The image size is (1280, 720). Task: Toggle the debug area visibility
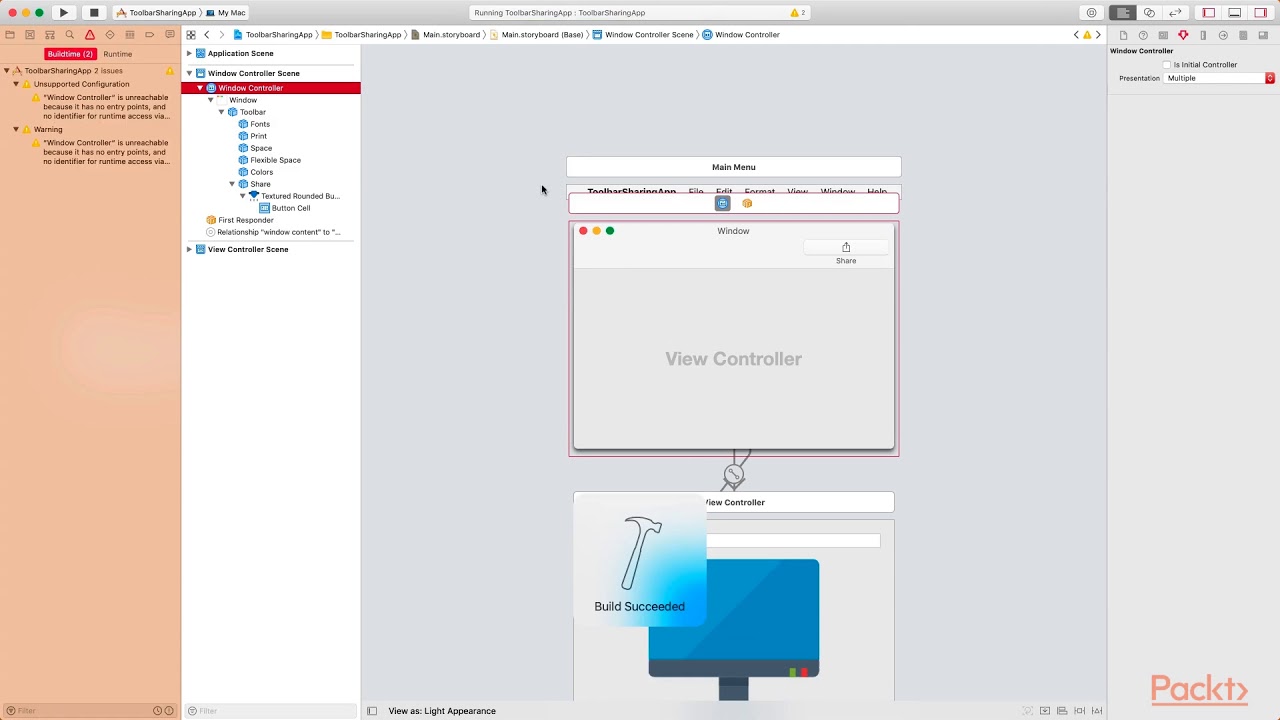click(x=1235, y=13)
